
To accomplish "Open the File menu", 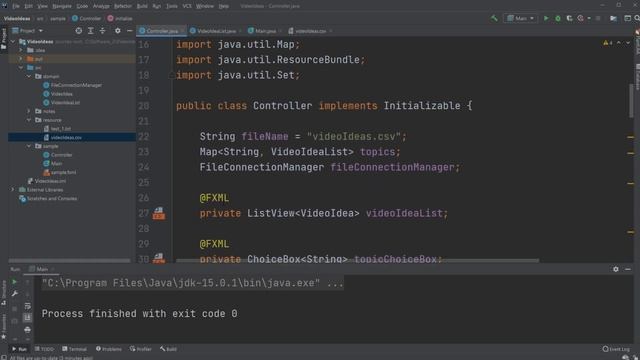I will coord(16,6).
